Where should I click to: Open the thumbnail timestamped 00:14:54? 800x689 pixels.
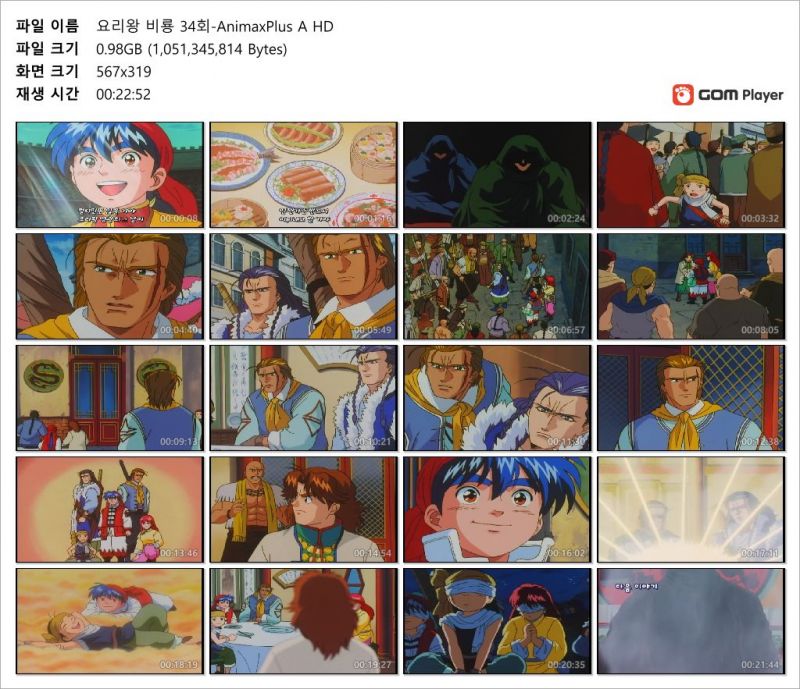pos(304,510)
